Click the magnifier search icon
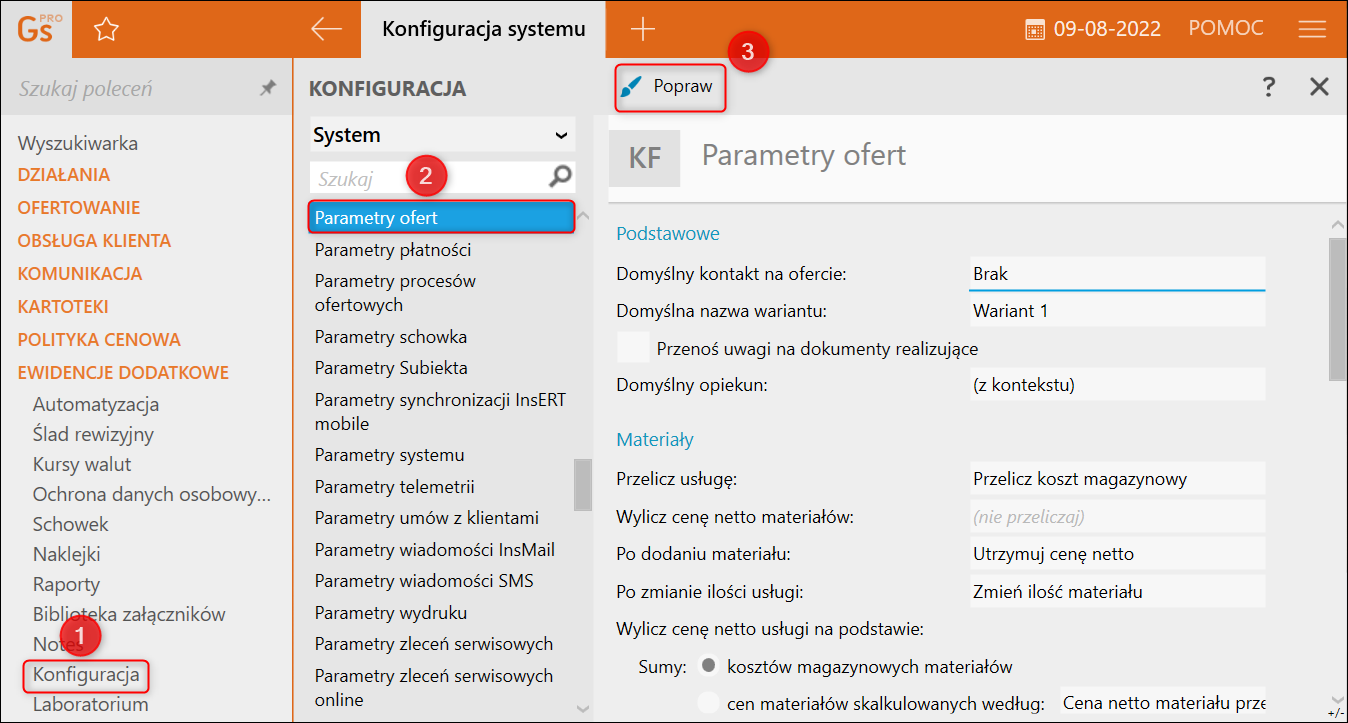The image size is (1348, 723). coord(561,177)
